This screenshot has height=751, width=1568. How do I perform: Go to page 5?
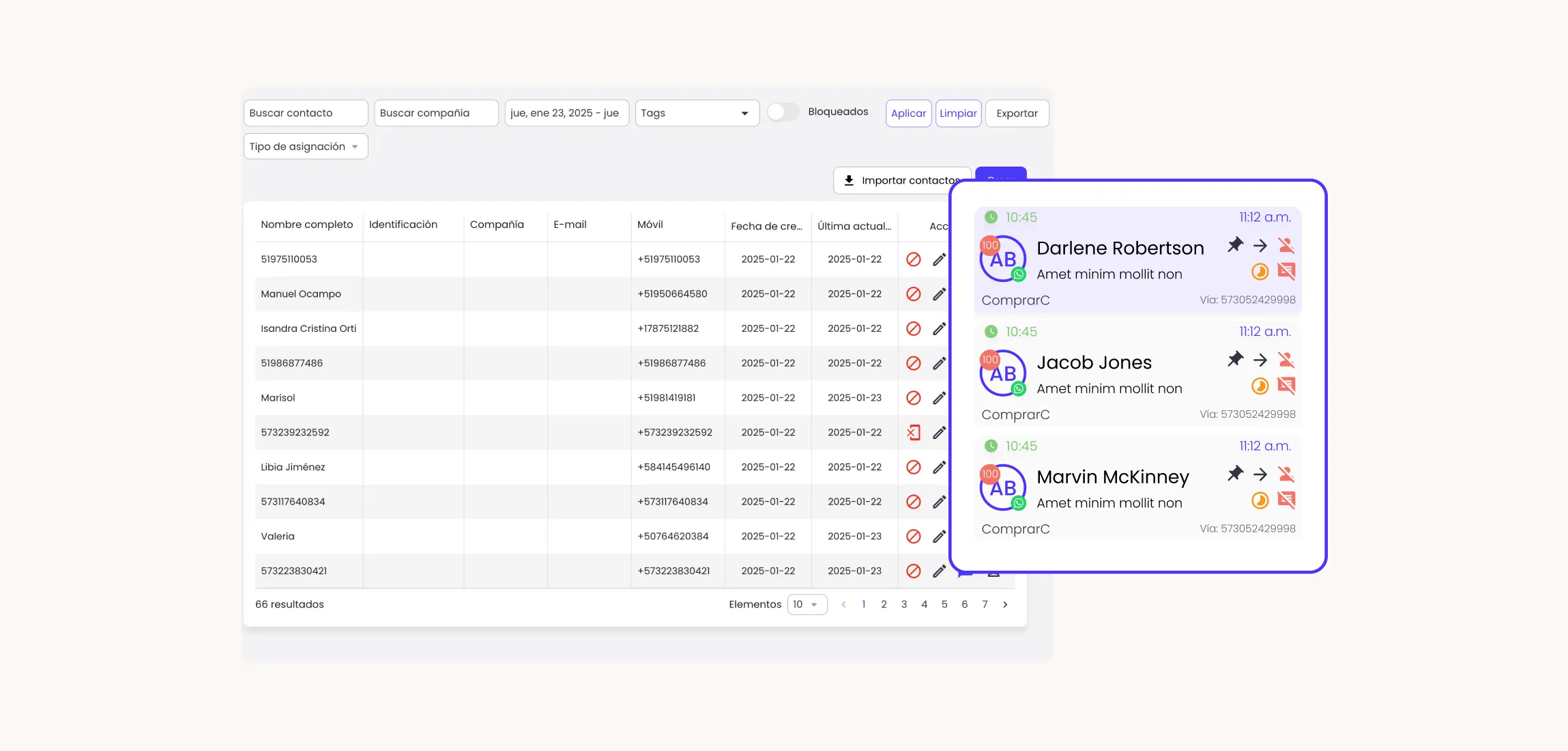click(944, 604)
